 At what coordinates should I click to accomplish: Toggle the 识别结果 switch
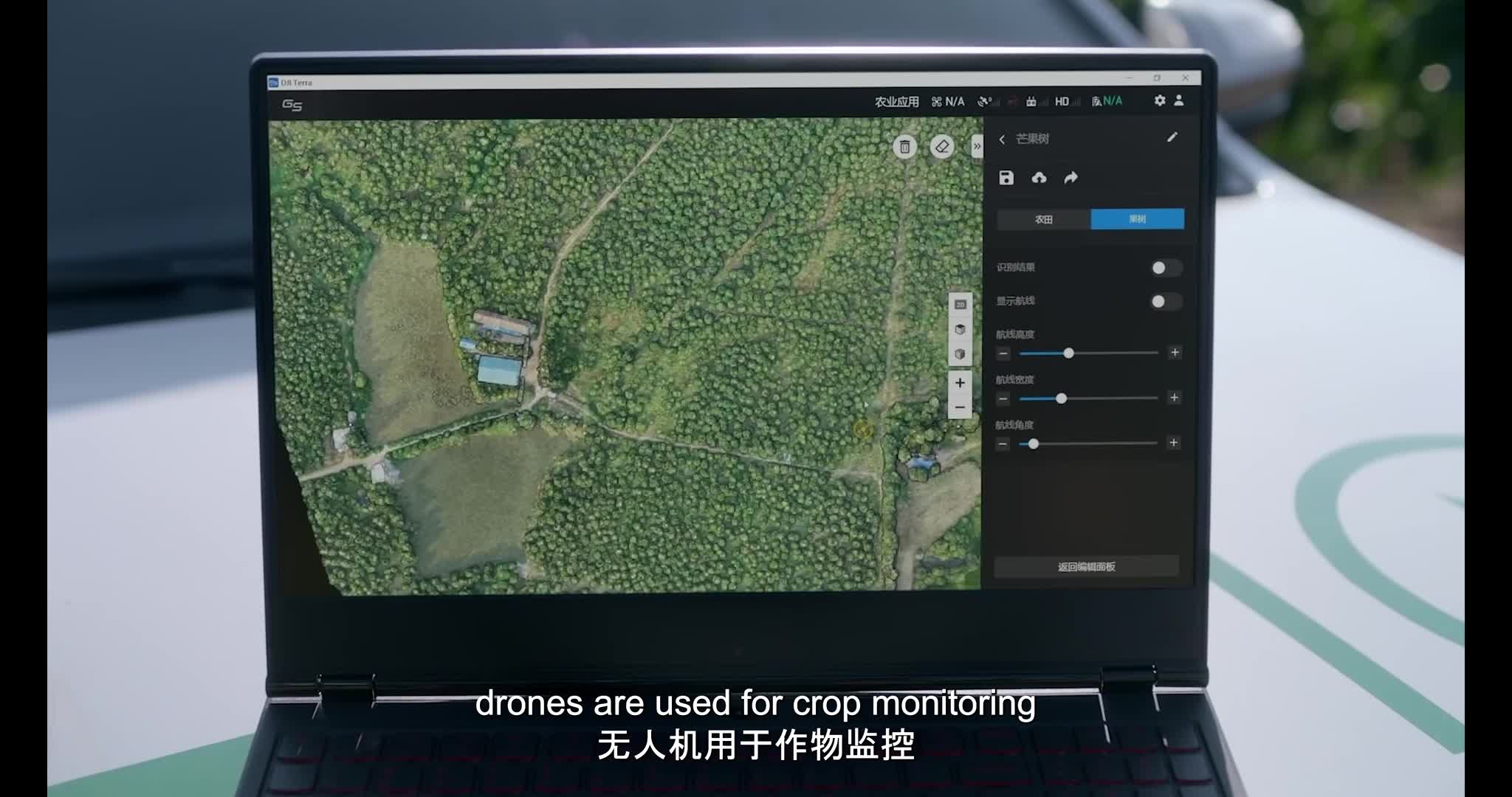coord(1166,268)
